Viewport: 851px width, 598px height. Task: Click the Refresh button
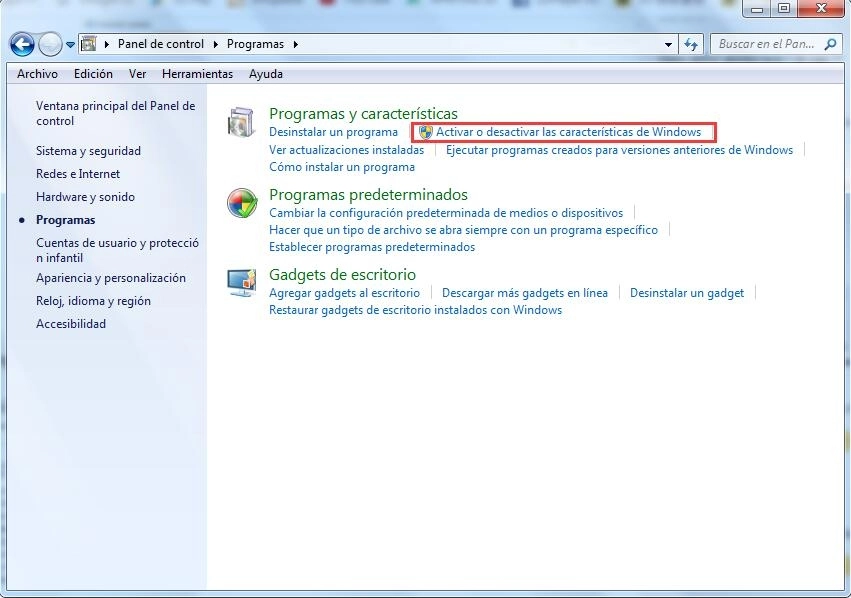tap(691, 44)
